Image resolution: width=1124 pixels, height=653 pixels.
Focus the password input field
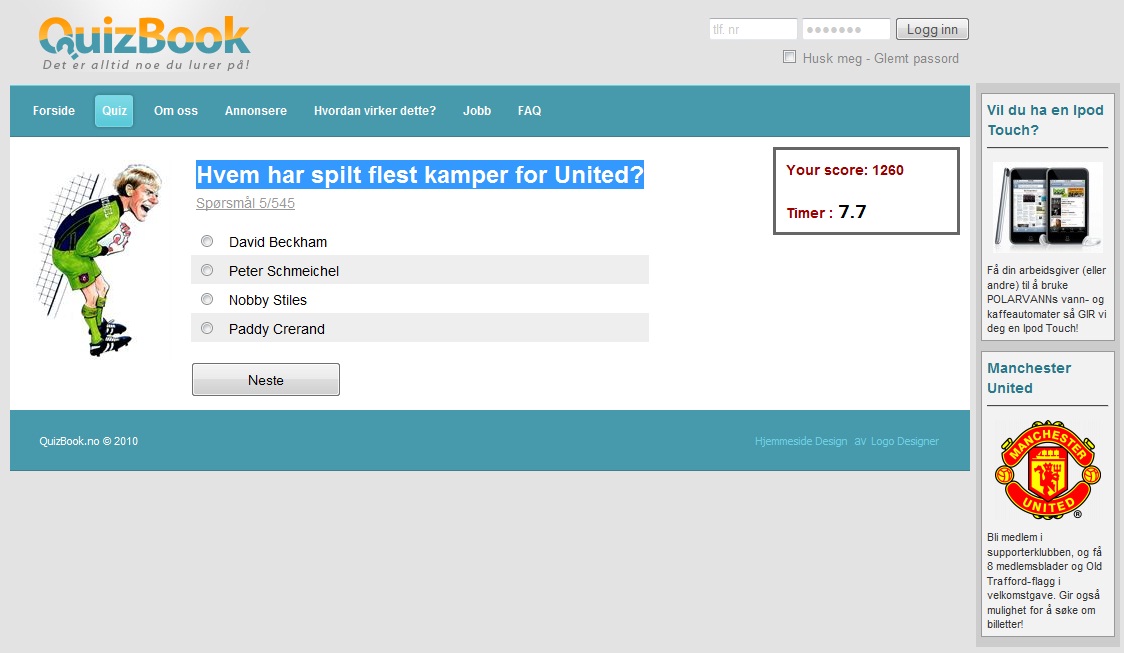coord(846,29)
